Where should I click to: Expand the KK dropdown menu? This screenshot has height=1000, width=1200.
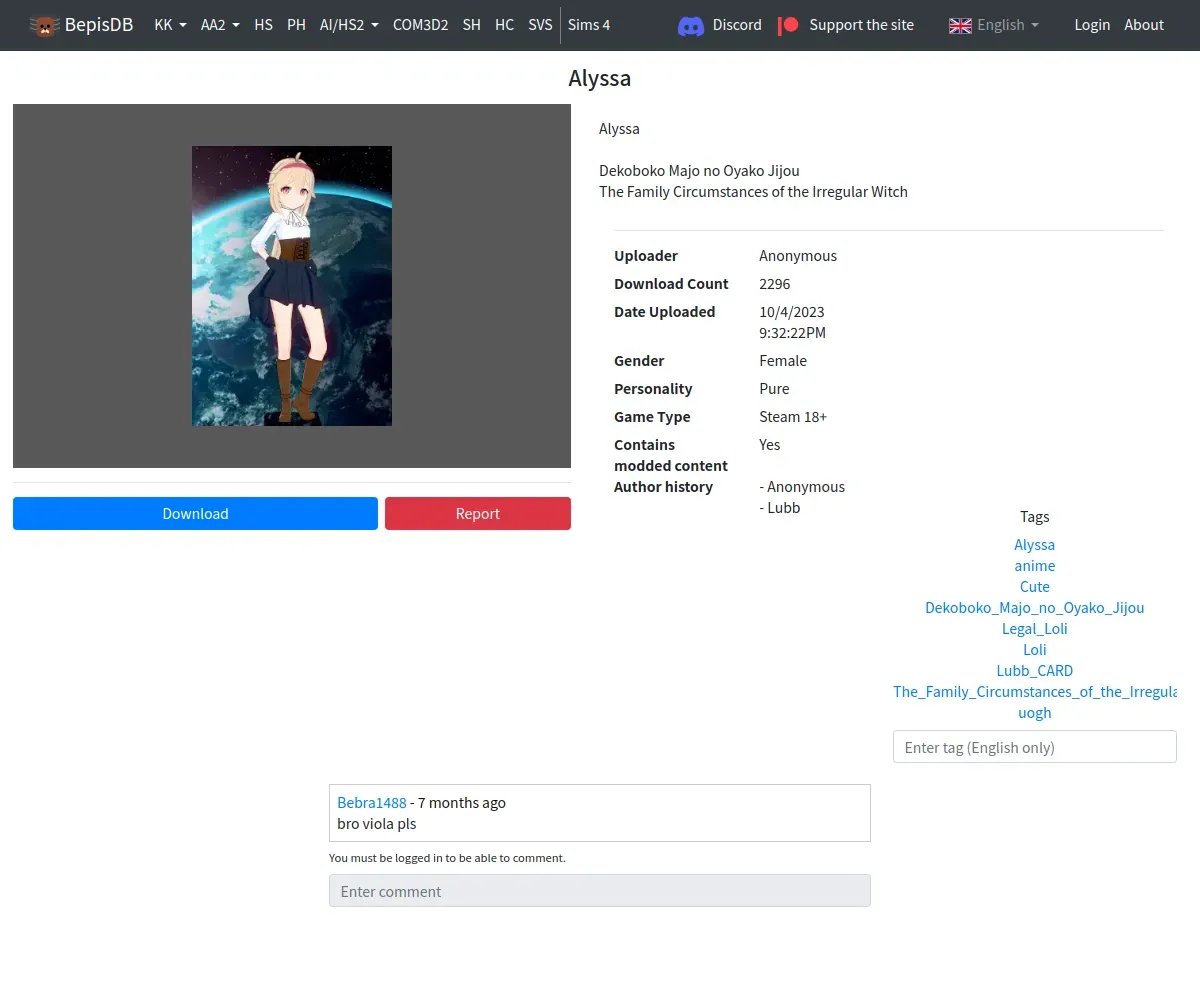[x=170, y=25]
